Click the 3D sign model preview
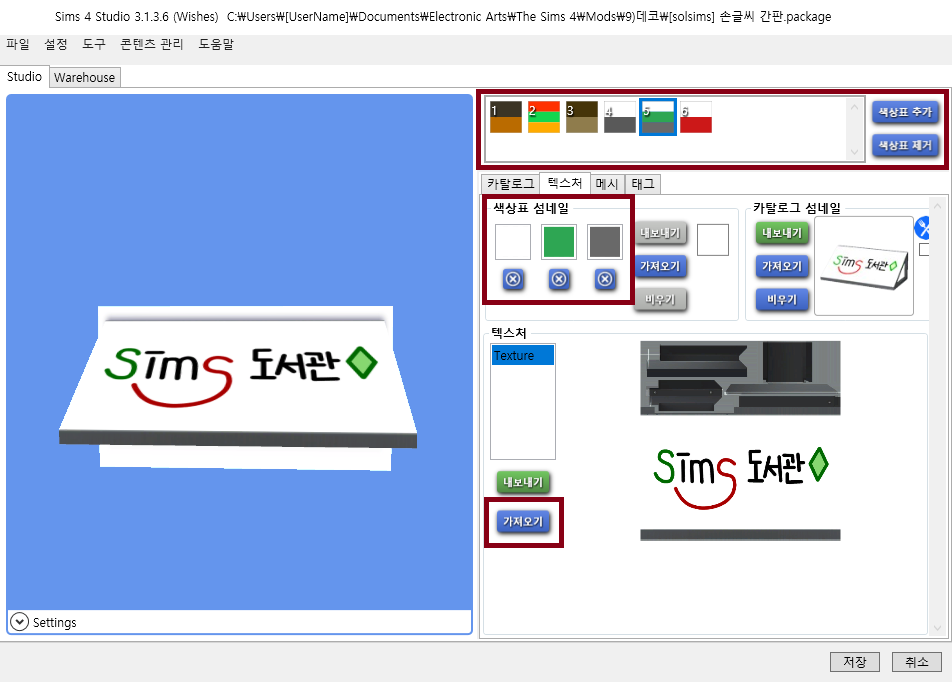 pyautogui.click(x=238, y=388)
